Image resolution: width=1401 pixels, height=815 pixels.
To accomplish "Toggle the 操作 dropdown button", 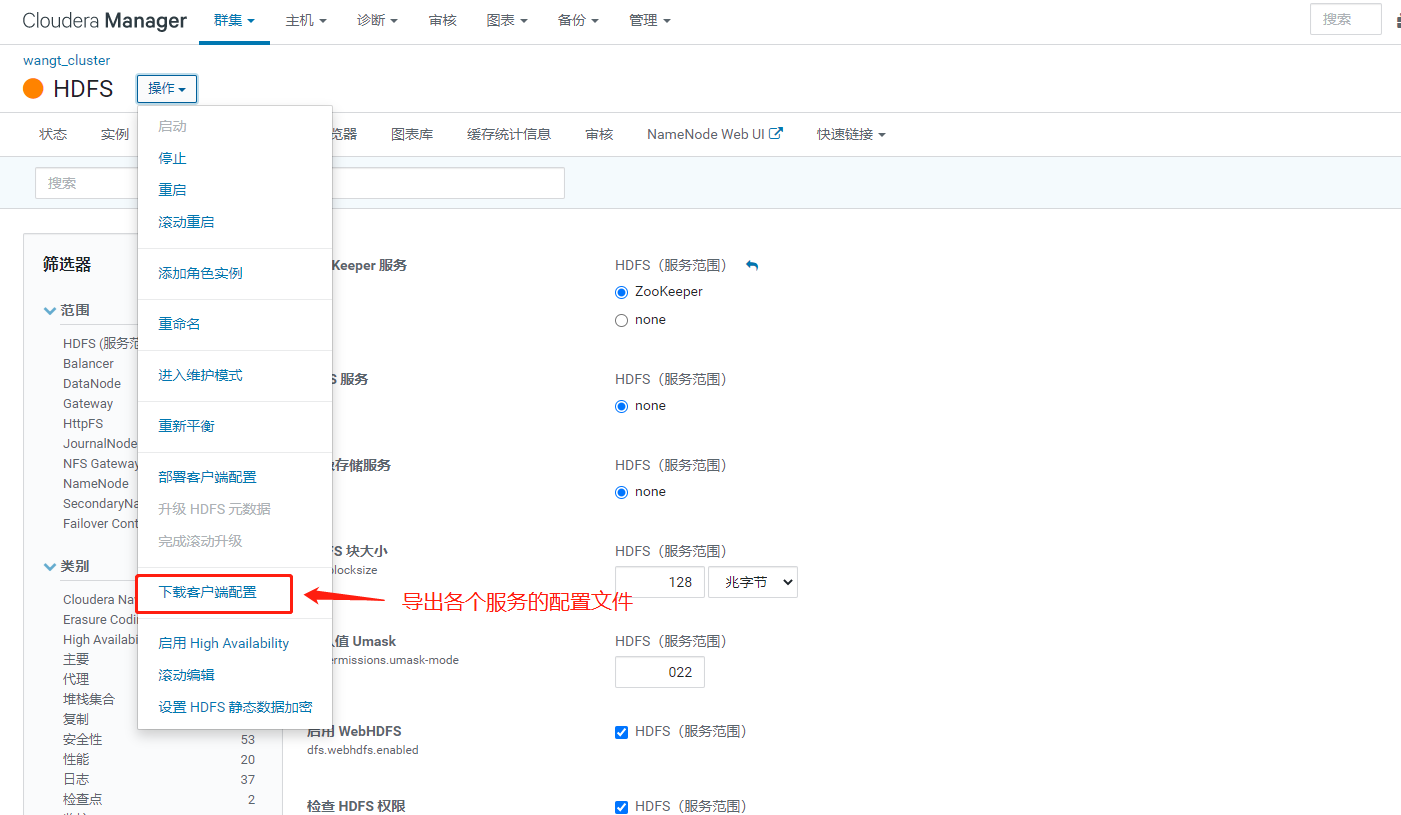I will [167, 89].
